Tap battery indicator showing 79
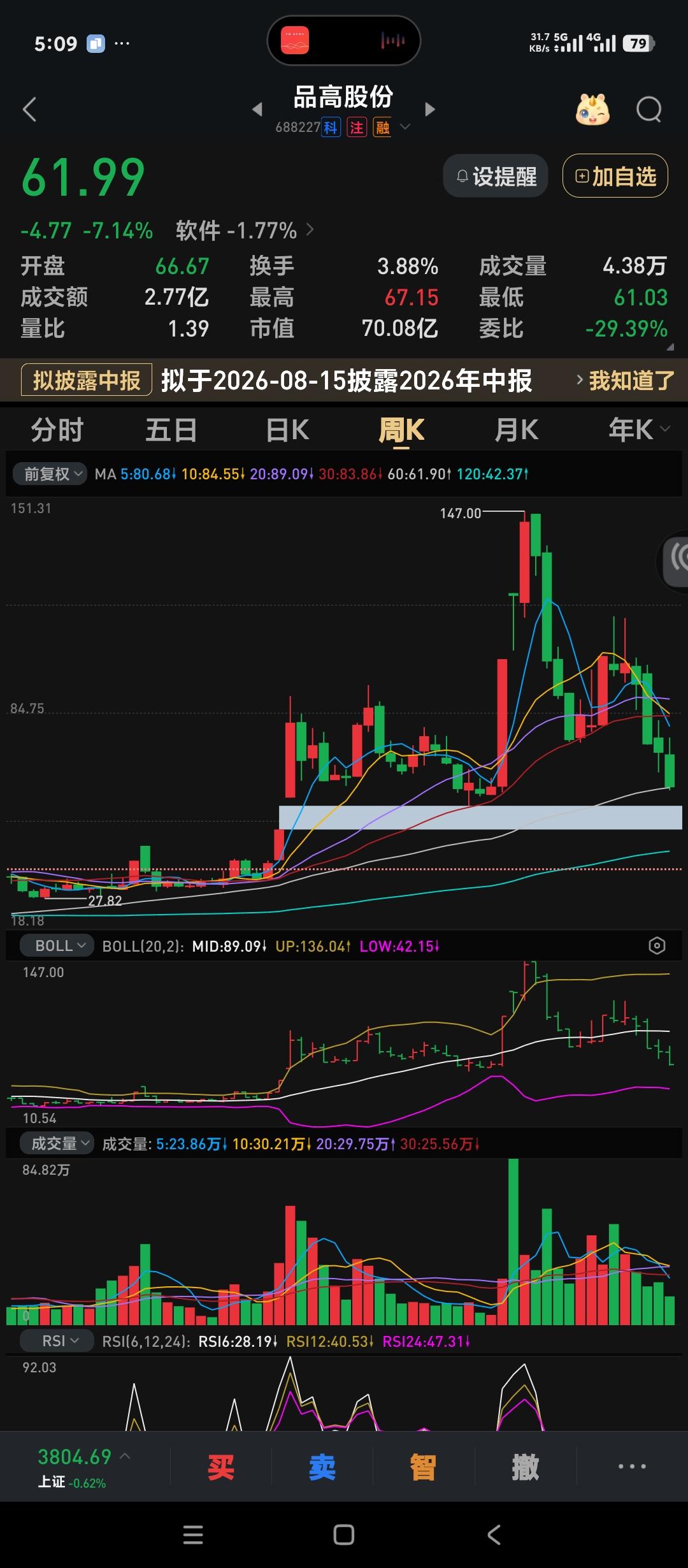The image size is (688, 1568). pos(638,43)
